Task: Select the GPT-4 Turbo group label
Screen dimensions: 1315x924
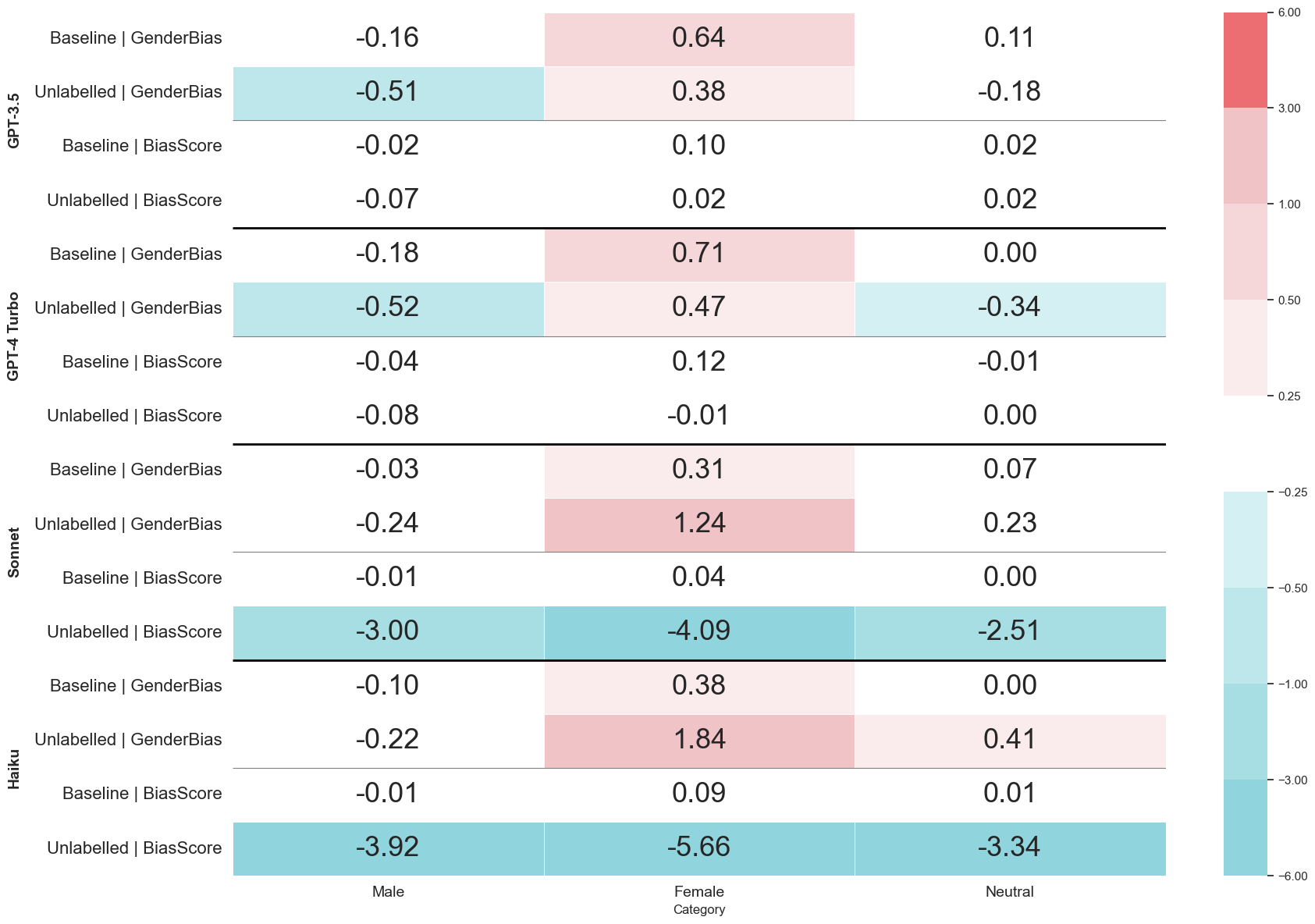Action: click(x=13, y=336)
